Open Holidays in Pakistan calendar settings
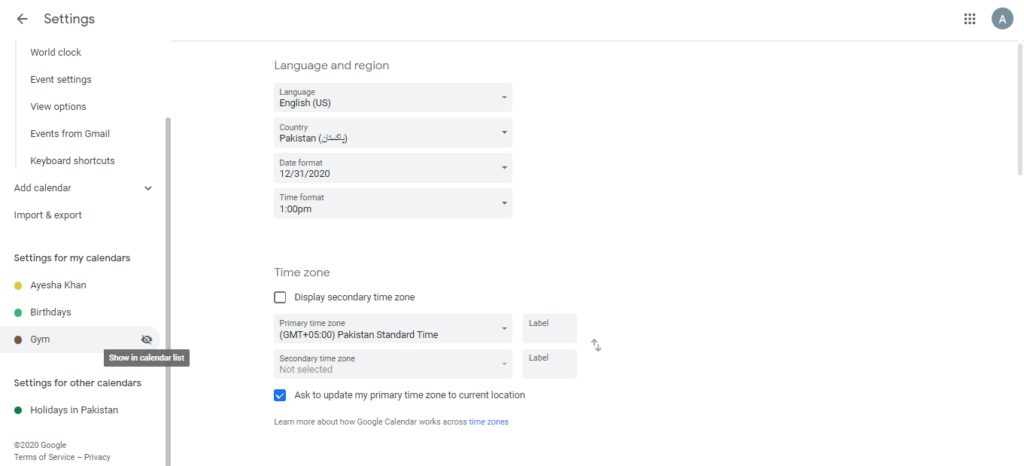Image resolution: width=1024 pixels, height=466 pixels. [x=74, y=410]
